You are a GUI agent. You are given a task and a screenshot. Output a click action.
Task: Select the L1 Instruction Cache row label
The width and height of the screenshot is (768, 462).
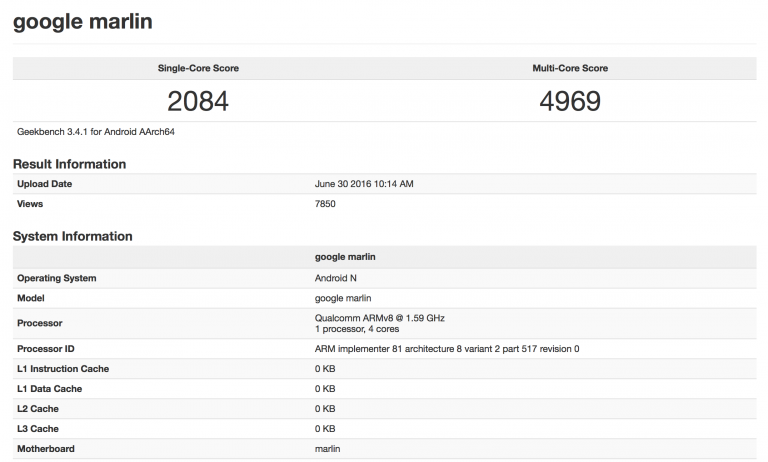coord(63,369)
